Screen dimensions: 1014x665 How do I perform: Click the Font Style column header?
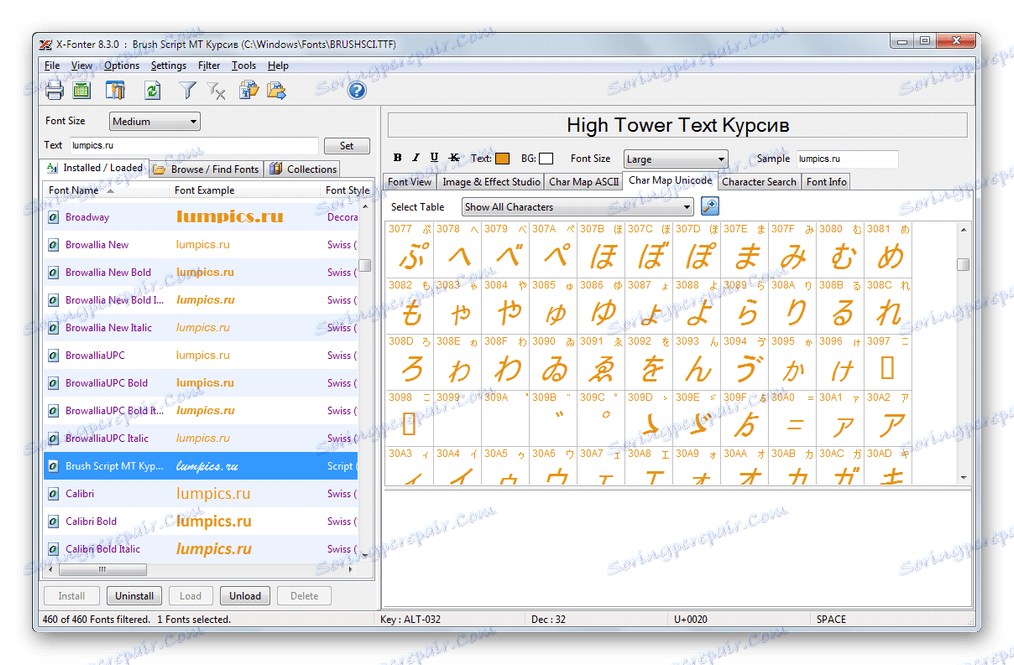[348, 190]
